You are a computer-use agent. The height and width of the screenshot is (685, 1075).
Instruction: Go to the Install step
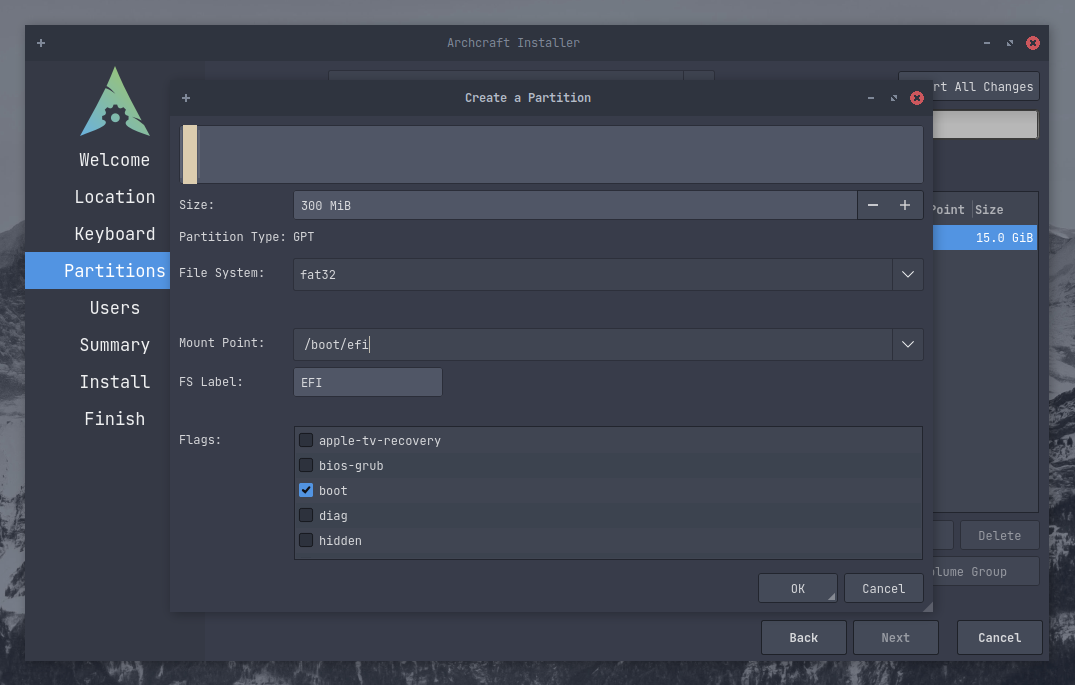pos(114,382)
